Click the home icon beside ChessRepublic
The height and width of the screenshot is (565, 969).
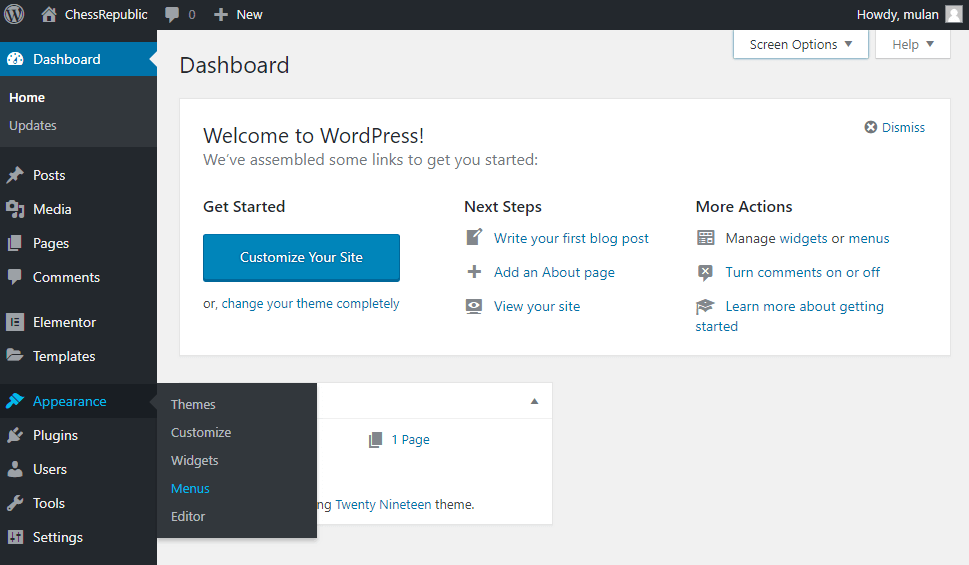click(49, 14)
